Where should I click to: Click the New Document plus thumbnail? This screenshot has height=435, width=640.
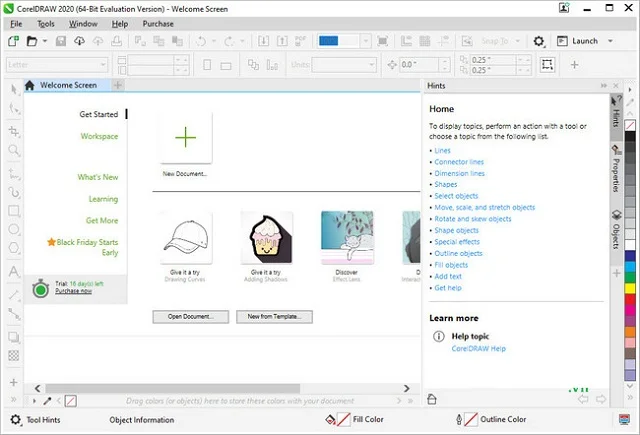click(x=186, y=138)
